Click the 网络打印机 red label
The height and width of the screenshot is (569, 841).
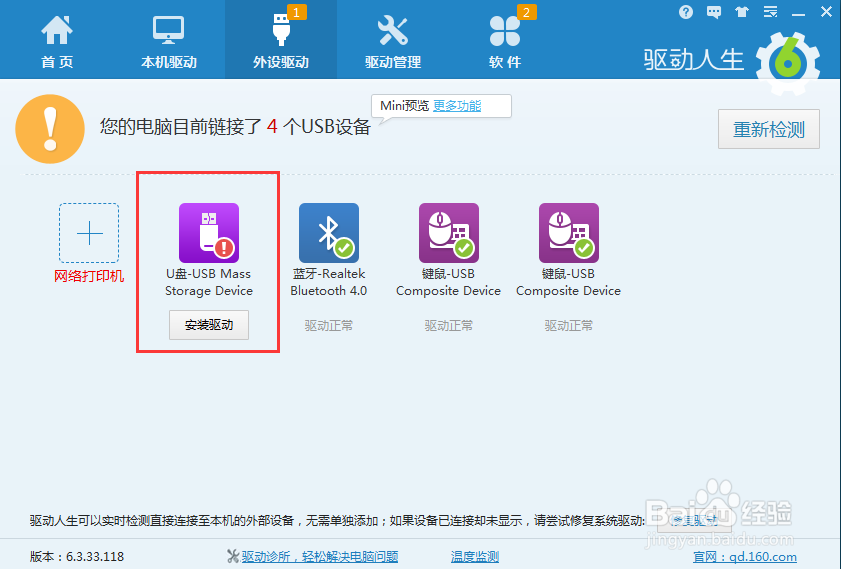tap(89, 276)
